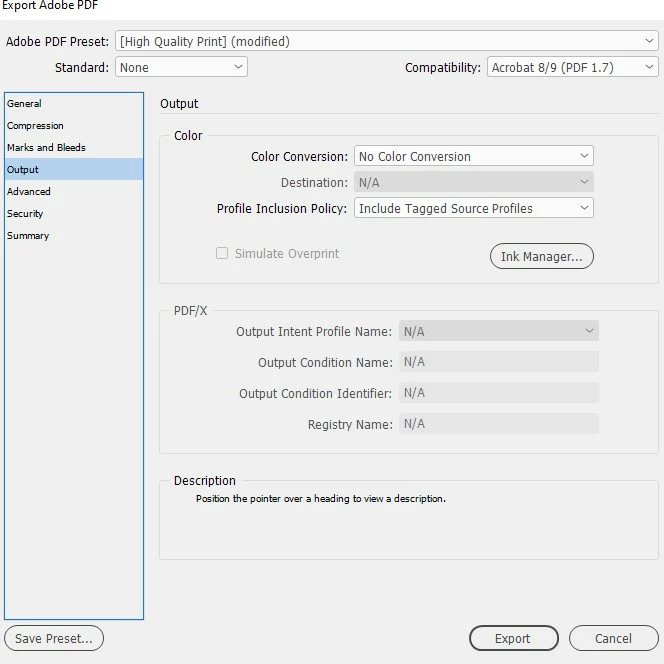Click the Description section heading
This screenshot has height=664, width=664.
pos(205,481)
